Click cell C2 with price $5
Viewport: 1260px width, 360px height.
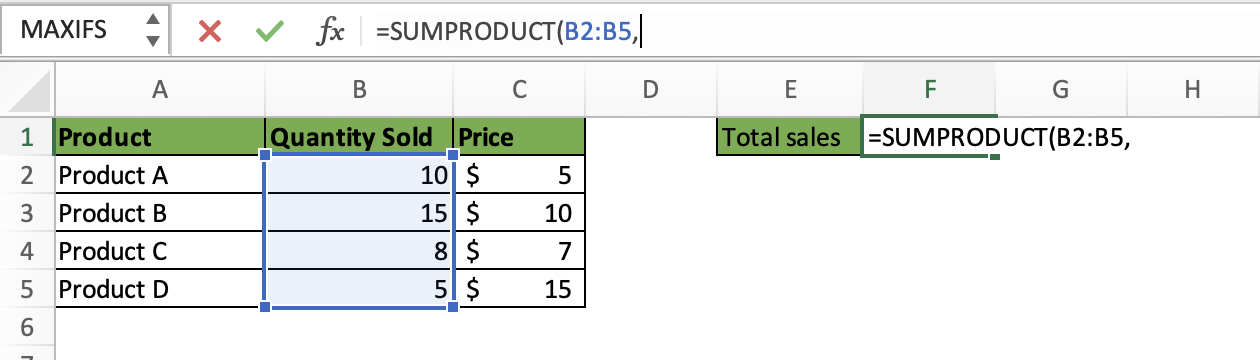coord(519,175)
